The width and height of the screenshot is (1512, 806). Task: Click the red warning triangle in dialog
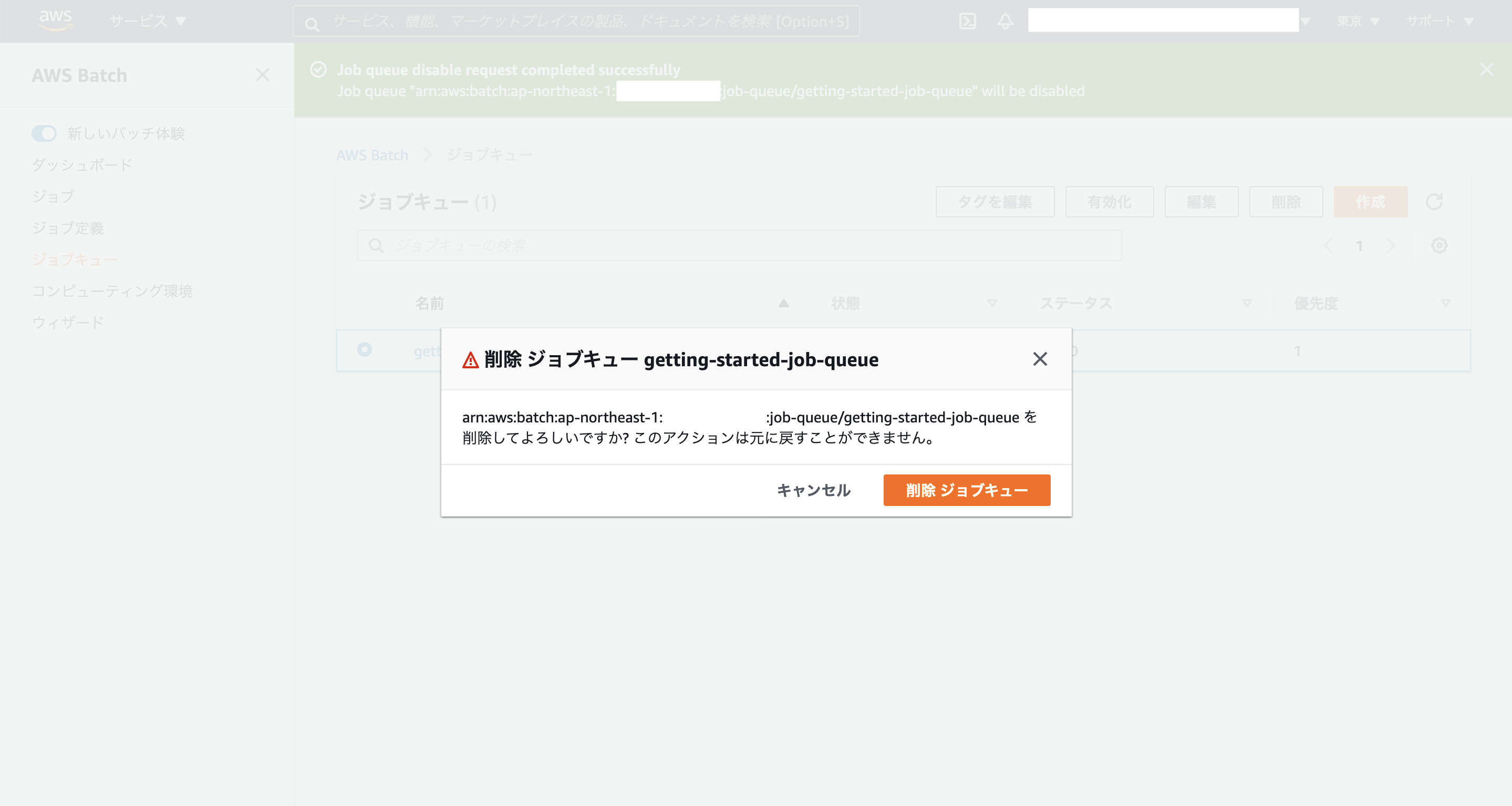[x=470, y=360]
